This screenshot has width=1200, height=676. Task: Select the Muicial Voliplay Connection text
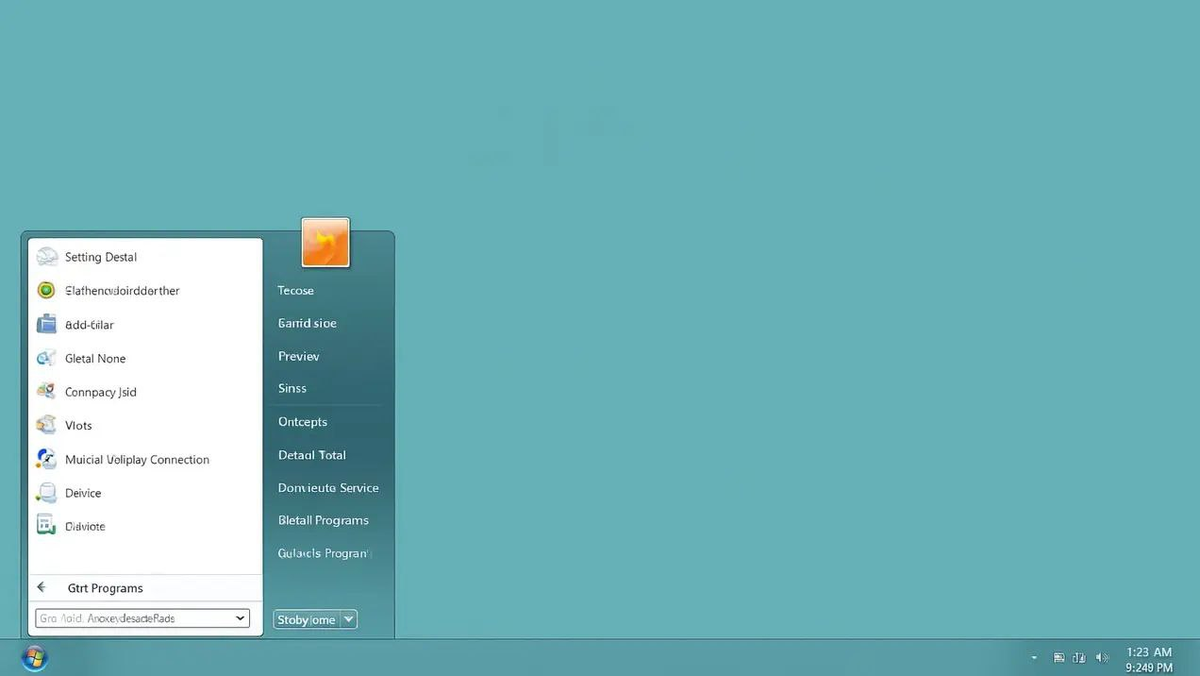[x=137, y=460]
